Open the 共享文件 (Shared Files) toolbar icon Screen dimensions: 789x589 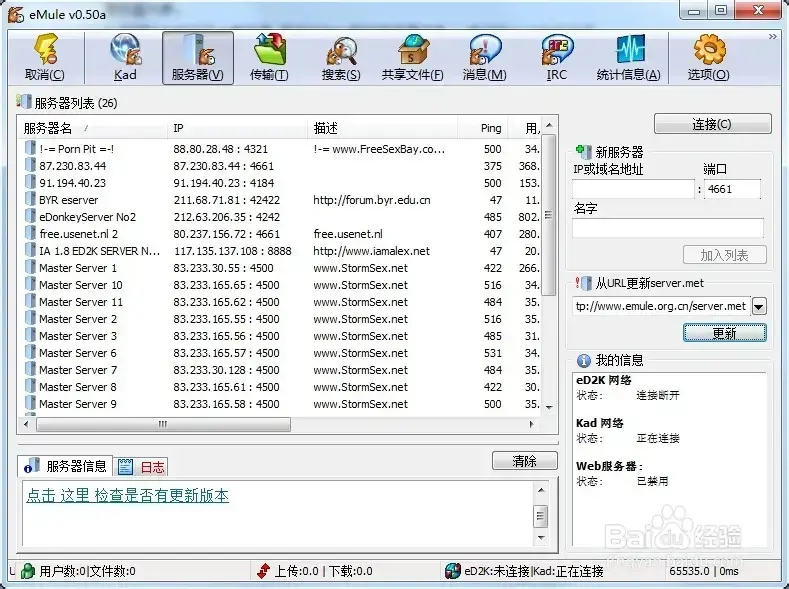(413, 58)
